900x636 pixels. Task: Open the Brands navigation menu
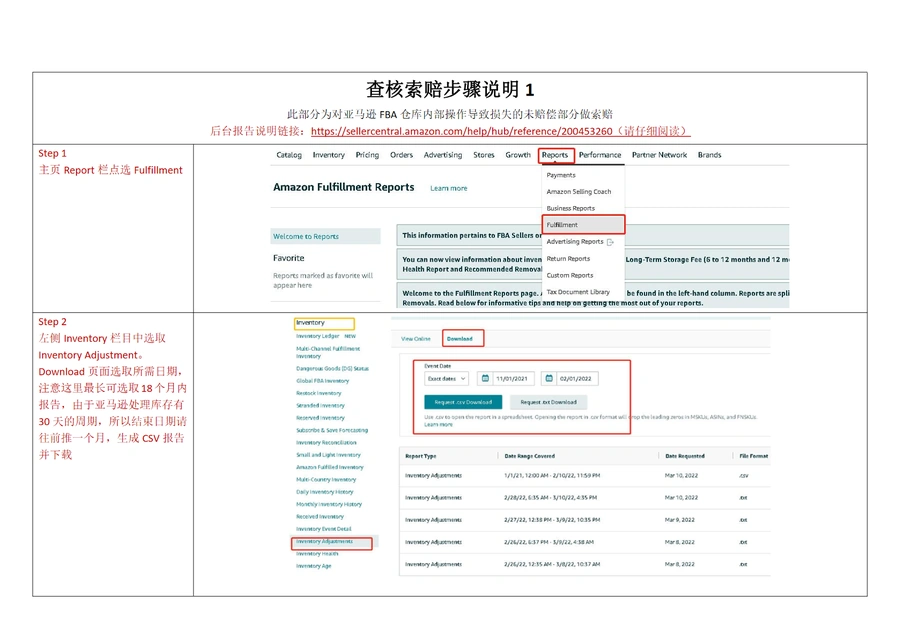(x=709, y=155)
